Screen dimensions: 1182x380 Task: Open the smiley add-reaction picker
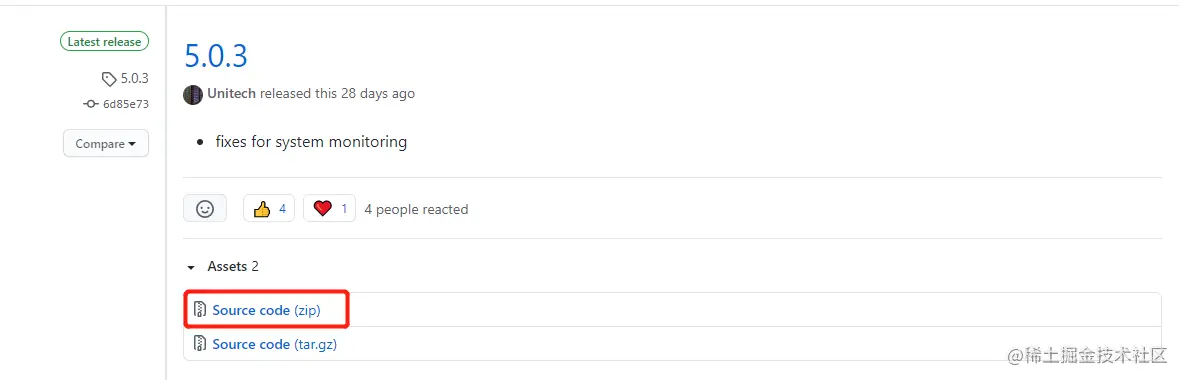pyautogui.click(x=205, y=209)
